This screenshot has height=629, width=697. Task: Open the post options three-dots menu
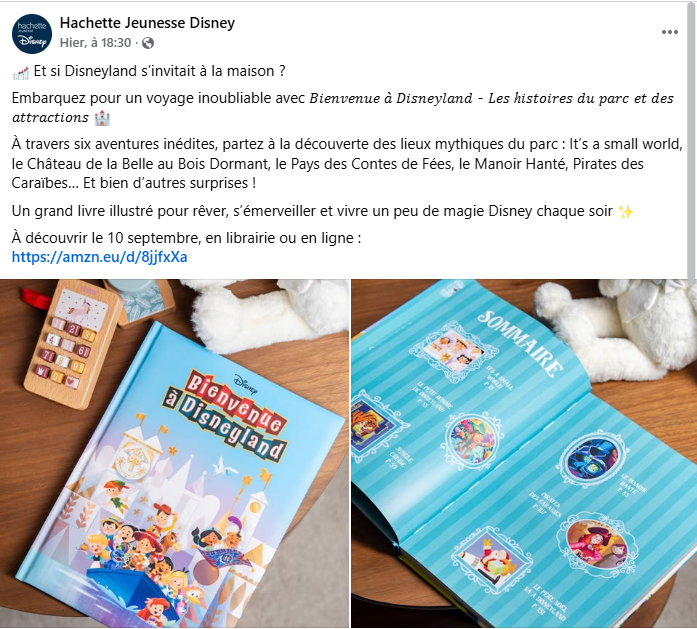(669, 32)
